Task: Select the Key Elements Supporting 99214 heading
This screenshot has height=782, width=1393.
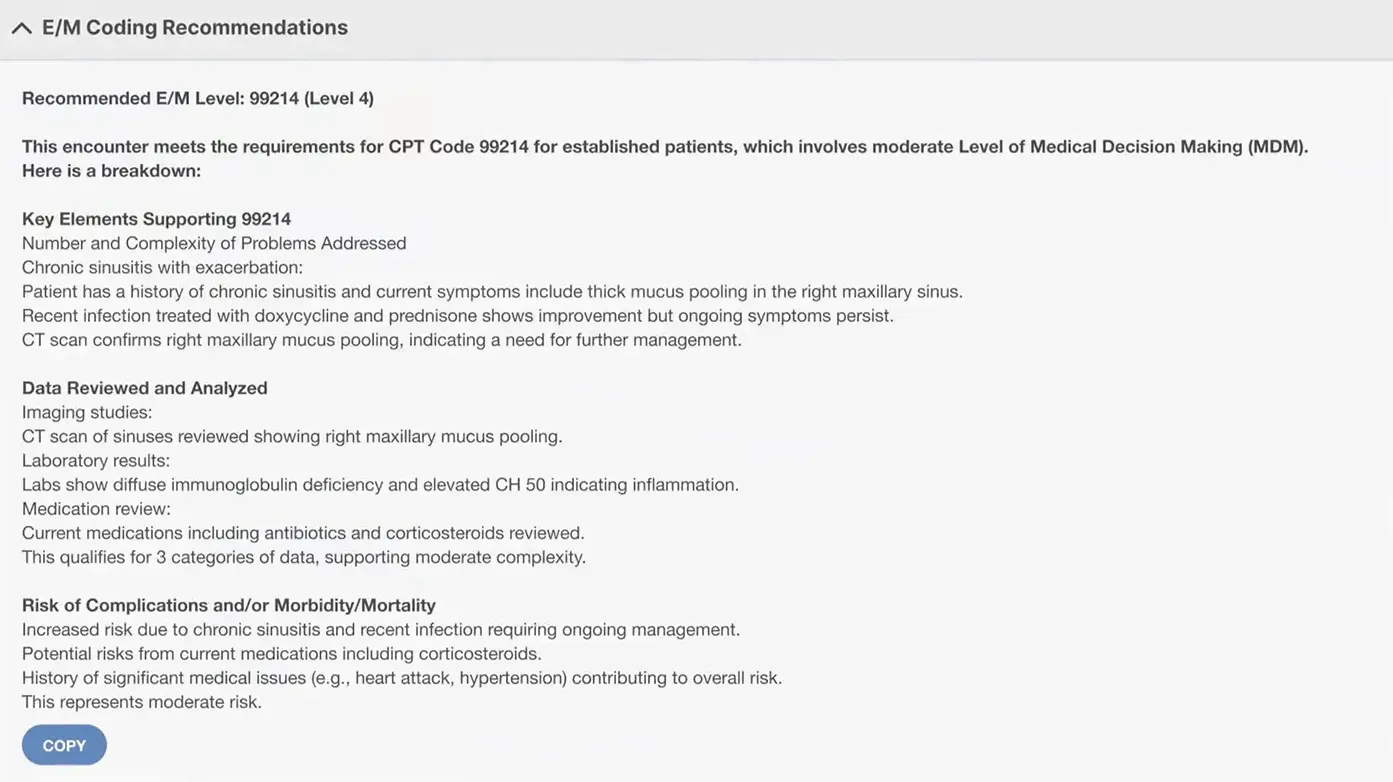Action: pos(156,219)
